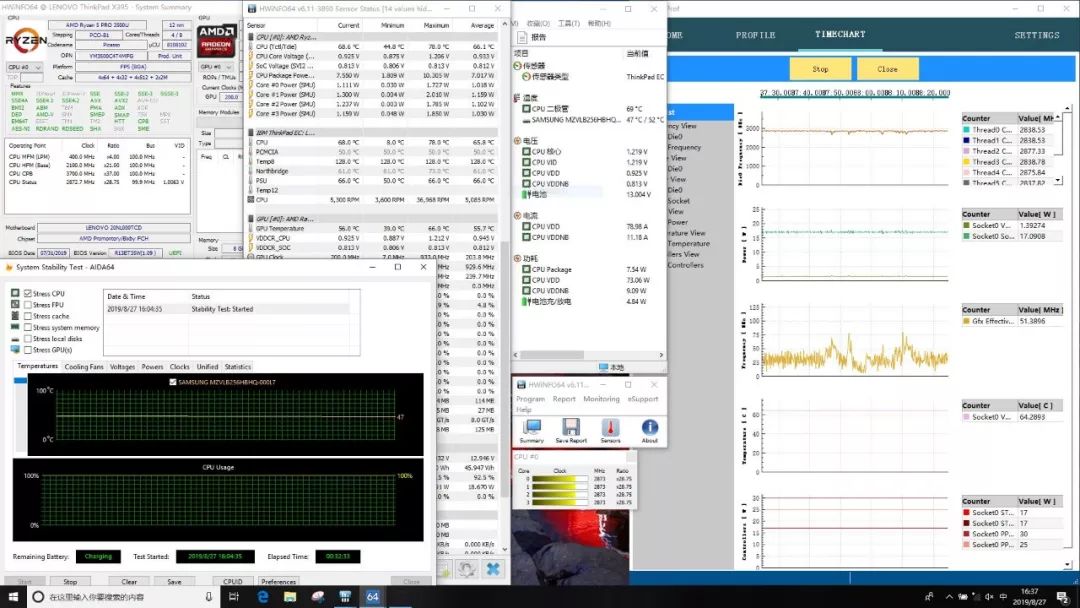This screenshot has height=608, width=1080.
Task: Click the AIDA64 taskbar icon
Action: pyautogui.click(x=372, y=597)
